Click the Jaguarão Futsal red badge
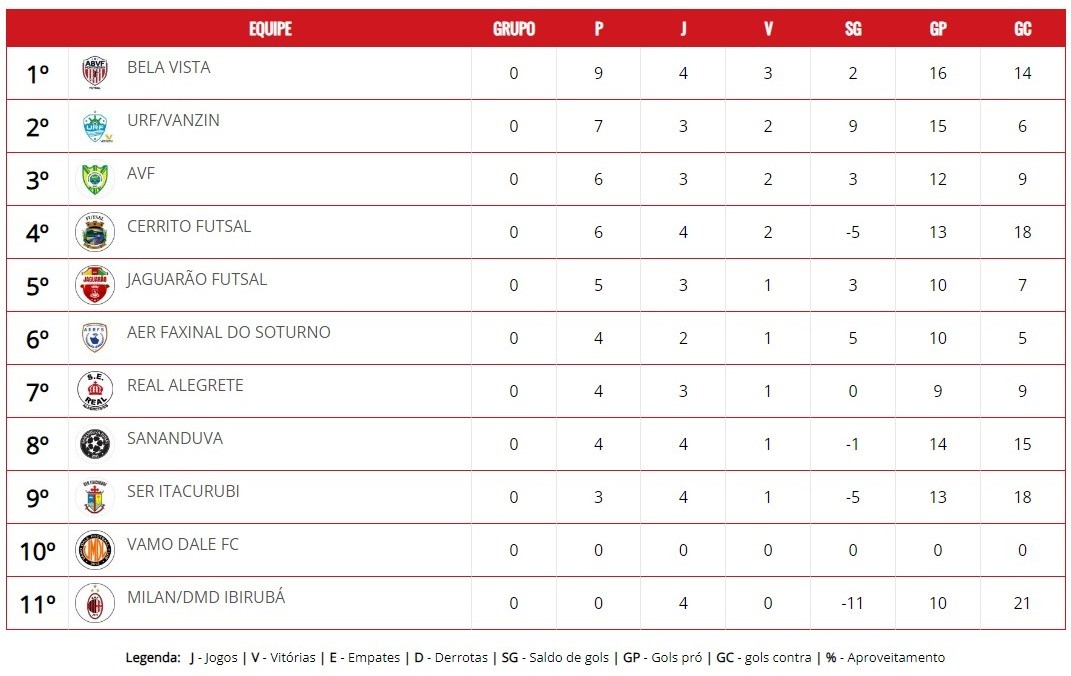 [95, 285]
